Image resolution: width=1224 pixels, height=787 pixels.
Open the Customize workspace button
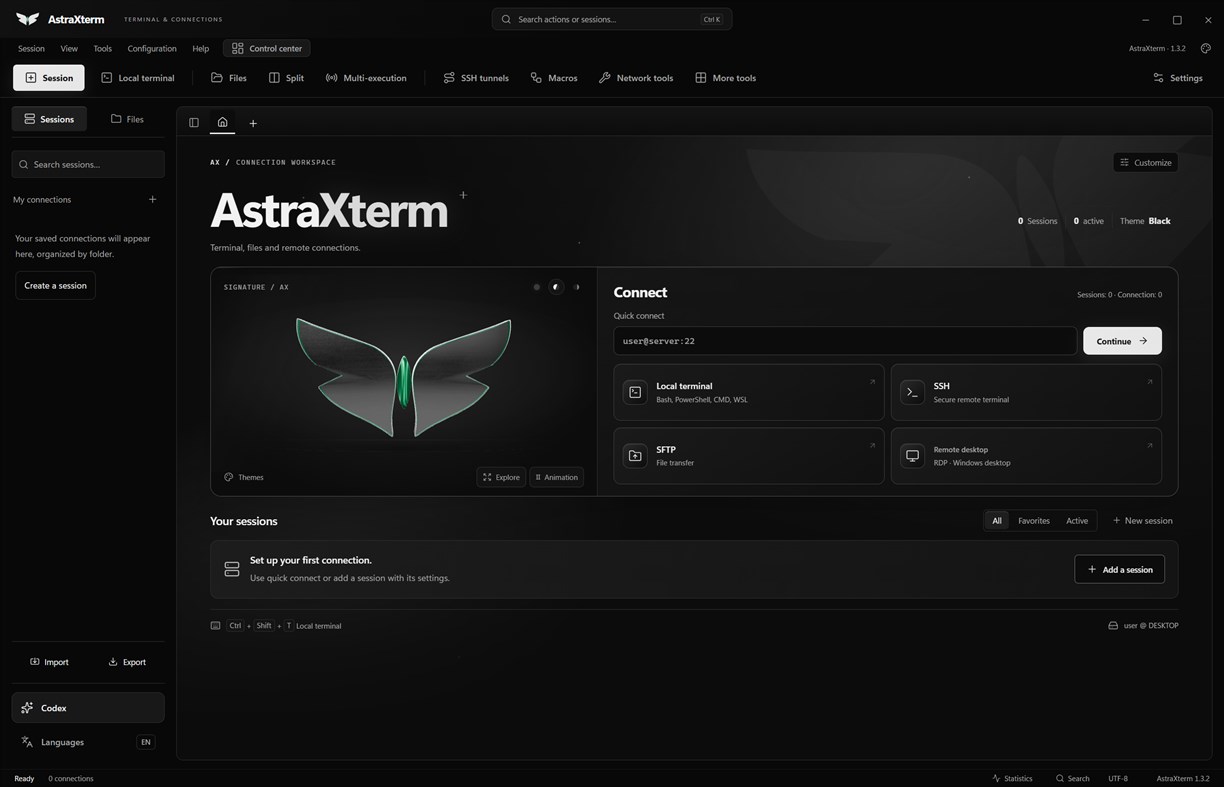click(1145, 162)
